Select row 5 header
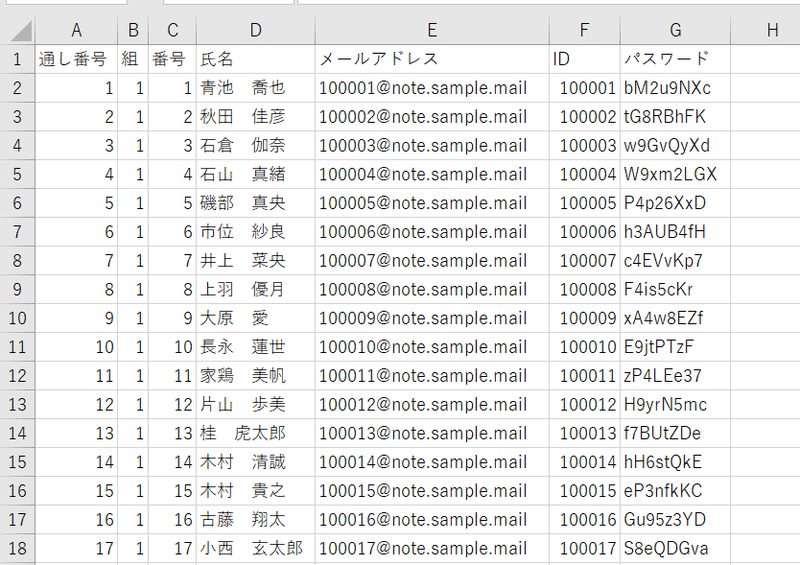 coord(17,175)
